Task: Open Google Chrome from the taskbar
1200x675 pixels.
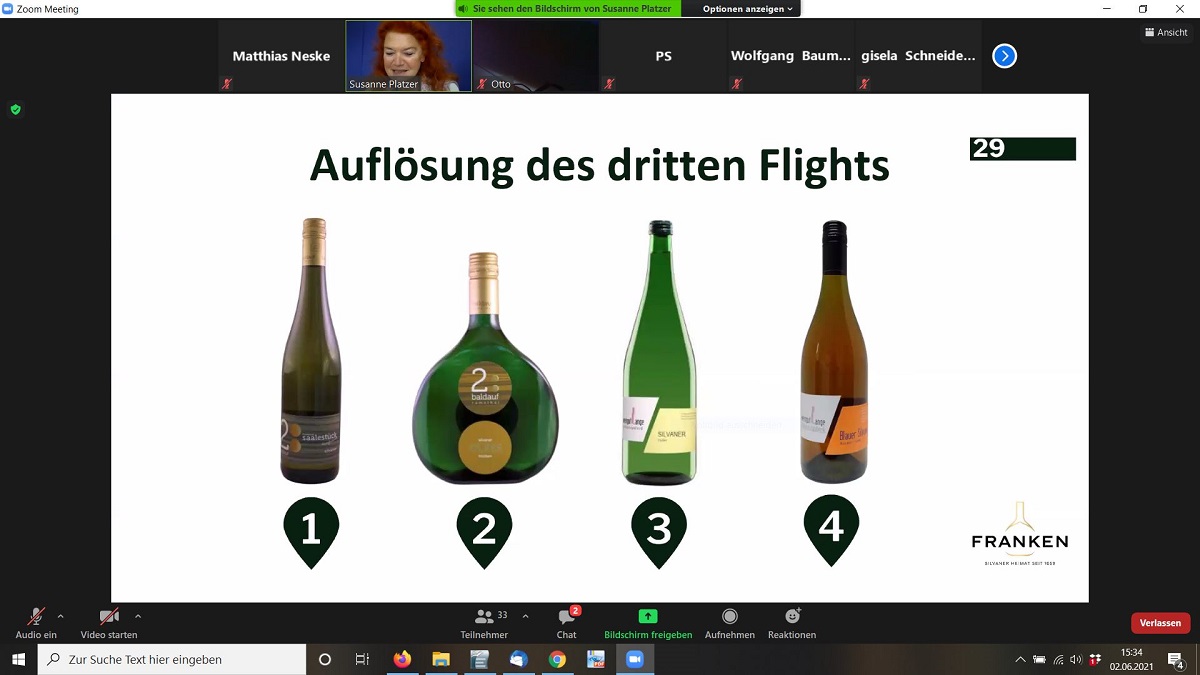Action: (x=557, y=659)
